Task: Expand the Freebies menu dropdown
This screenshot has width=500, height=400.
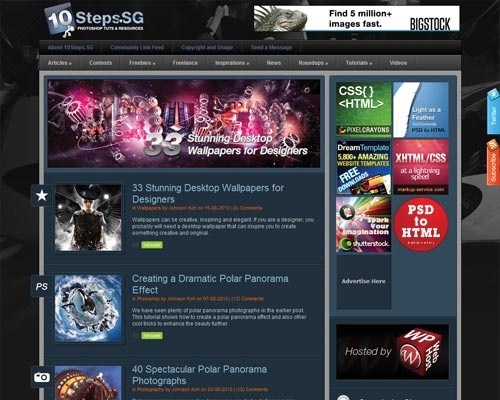Action: 142,63
